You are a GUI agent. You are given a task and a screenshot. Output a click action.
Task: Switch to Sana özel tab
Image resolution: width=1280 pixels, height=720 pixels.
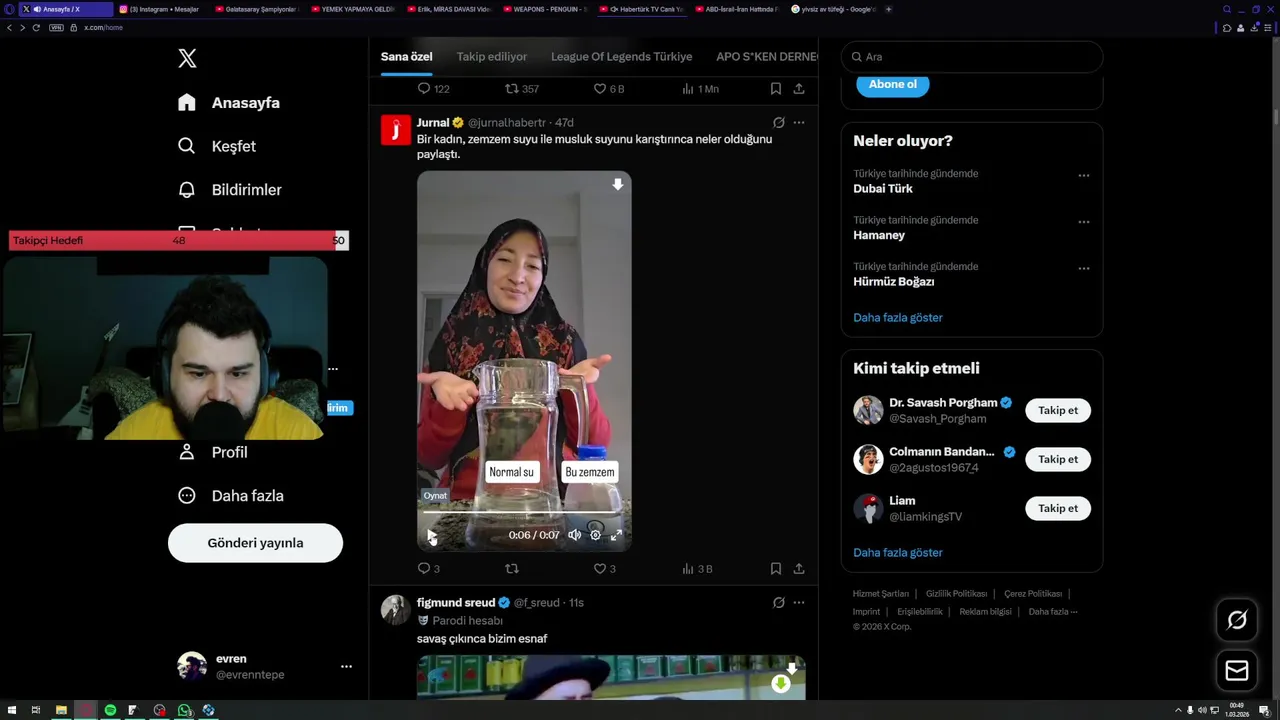point(406,57)
